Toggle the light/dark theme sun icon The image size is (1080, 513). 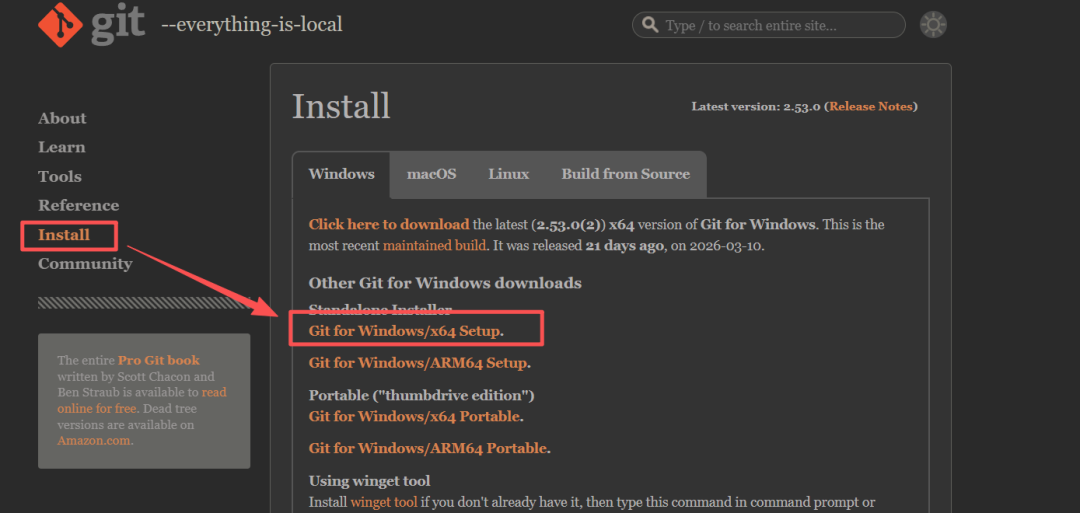coord(933,25)
